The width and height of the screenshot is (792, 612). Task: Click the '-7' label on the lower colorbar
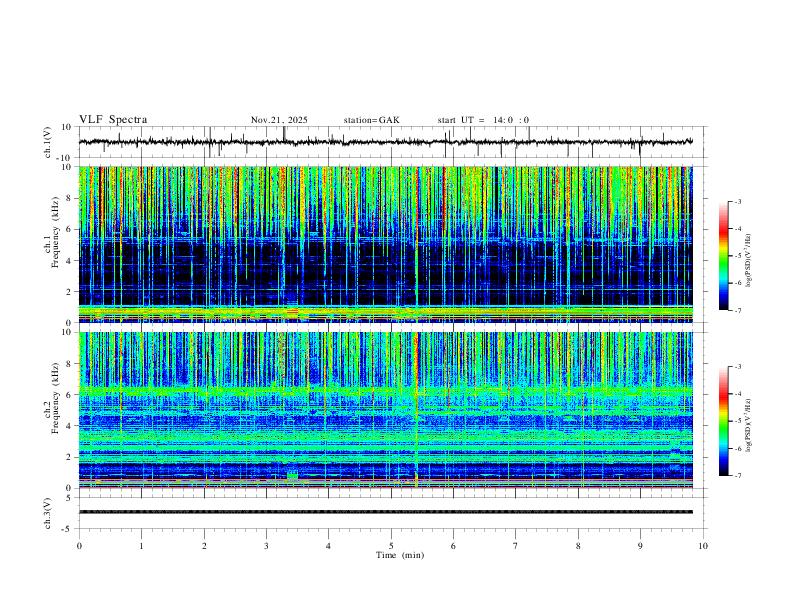[737, 475]
